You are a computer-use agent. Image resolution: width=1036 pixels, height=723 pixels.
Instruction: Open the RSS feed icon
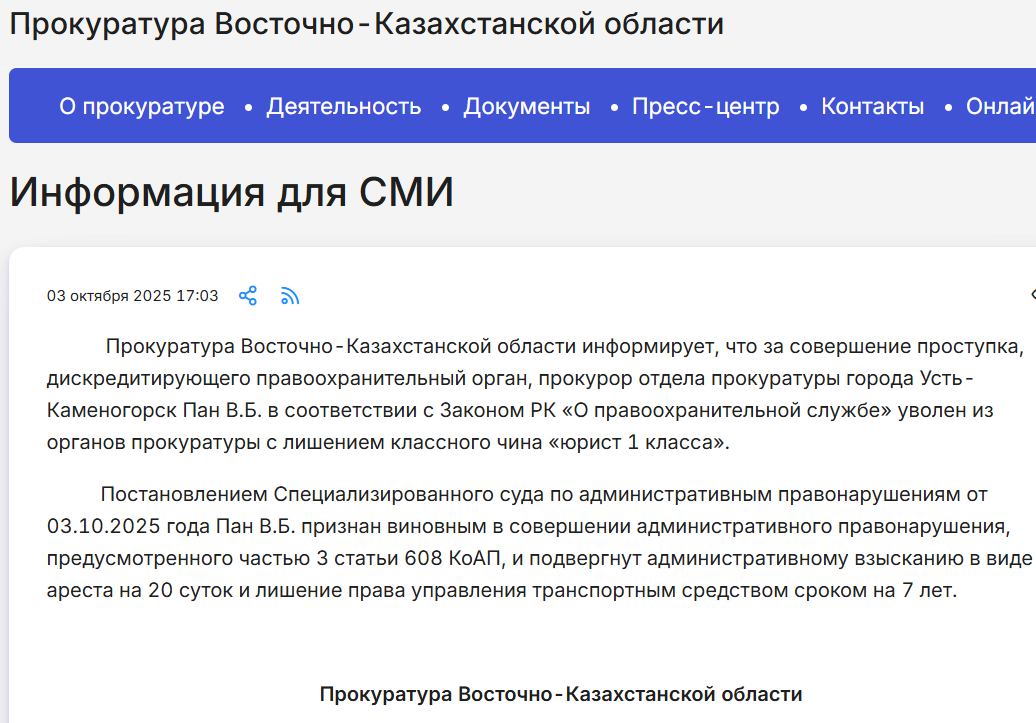[290, 296]
